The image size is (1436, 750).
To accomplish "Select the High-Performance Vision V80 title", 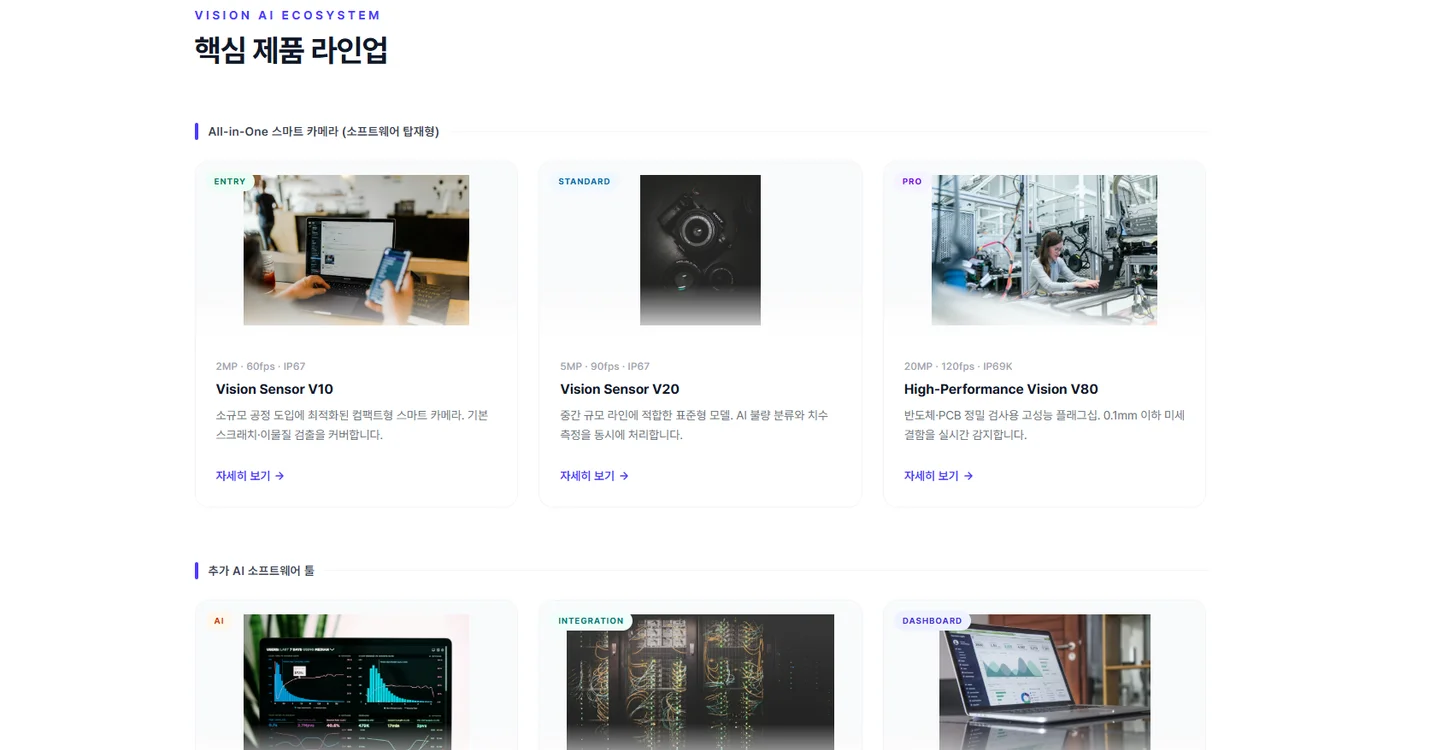I will (1001, 389).
